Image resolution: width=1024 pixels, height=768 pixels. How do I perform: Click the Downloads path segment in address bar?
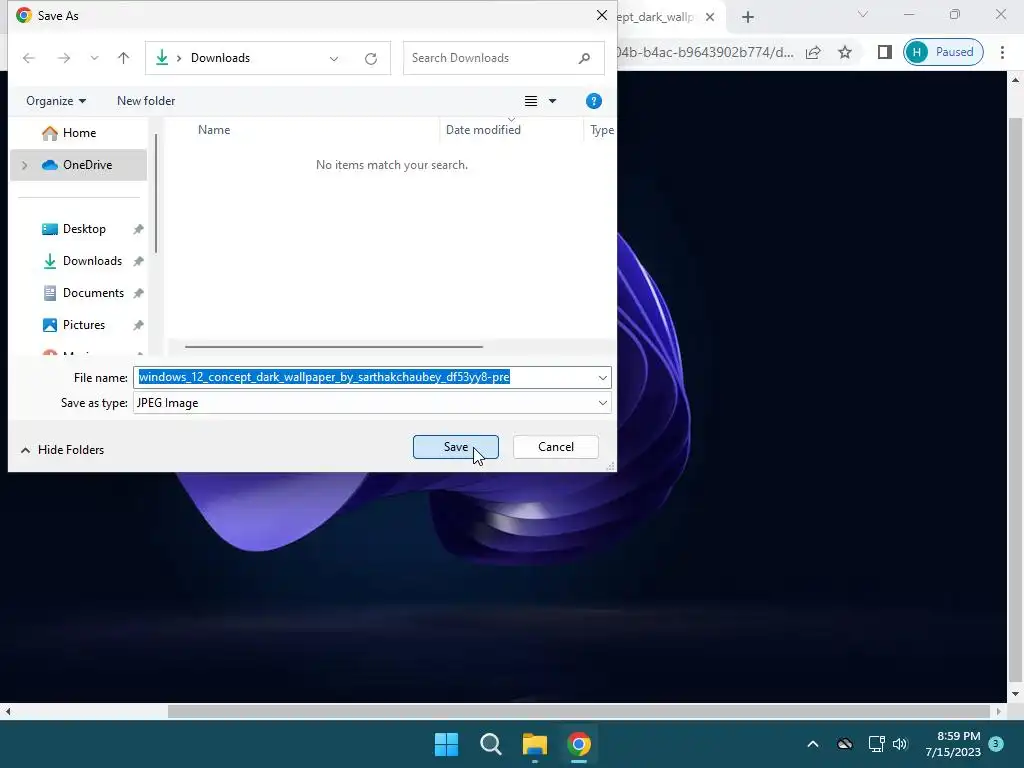point(220,58)
